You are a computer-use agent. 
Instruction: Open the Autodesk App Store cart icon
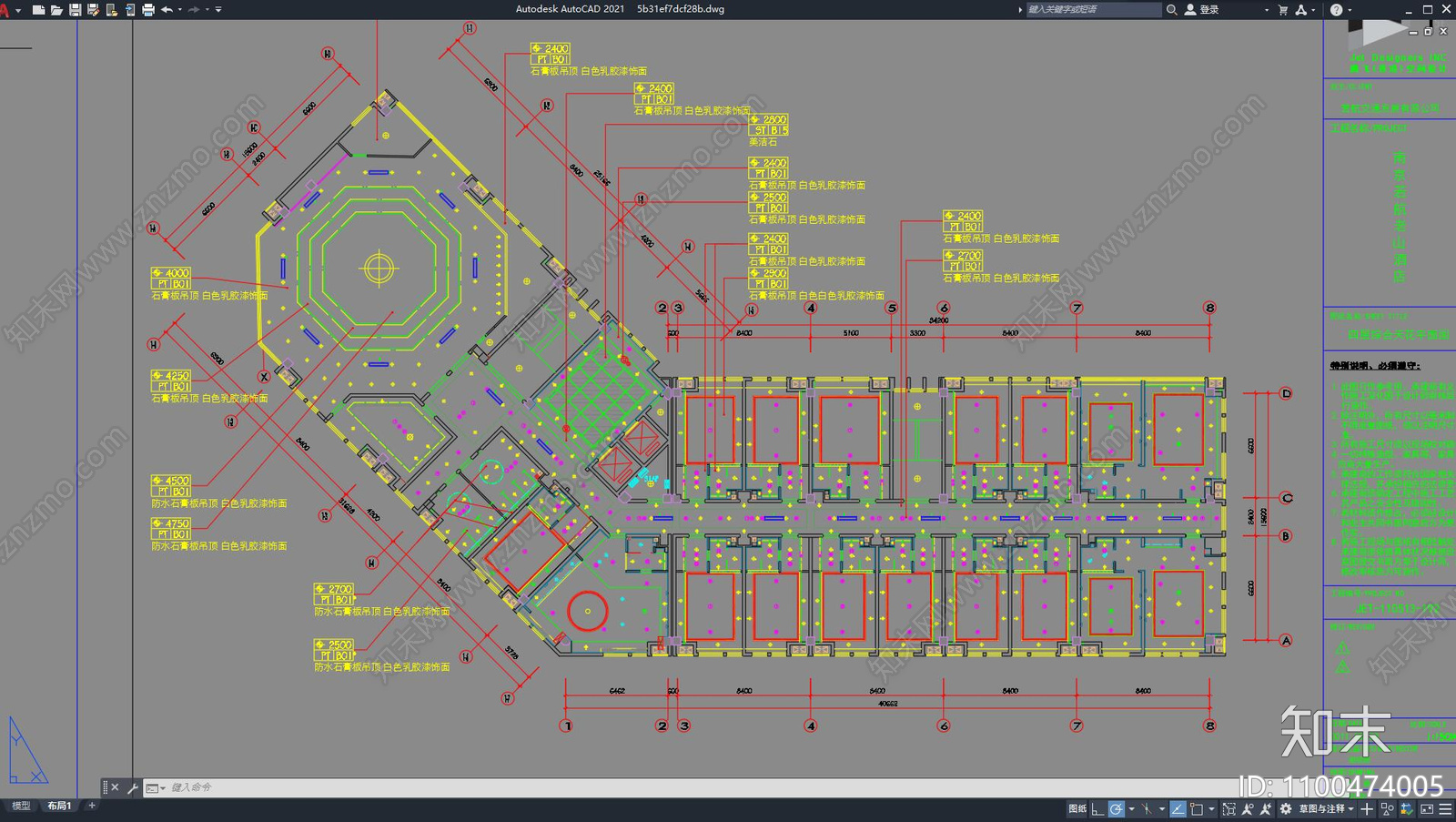click(1283, 9)
